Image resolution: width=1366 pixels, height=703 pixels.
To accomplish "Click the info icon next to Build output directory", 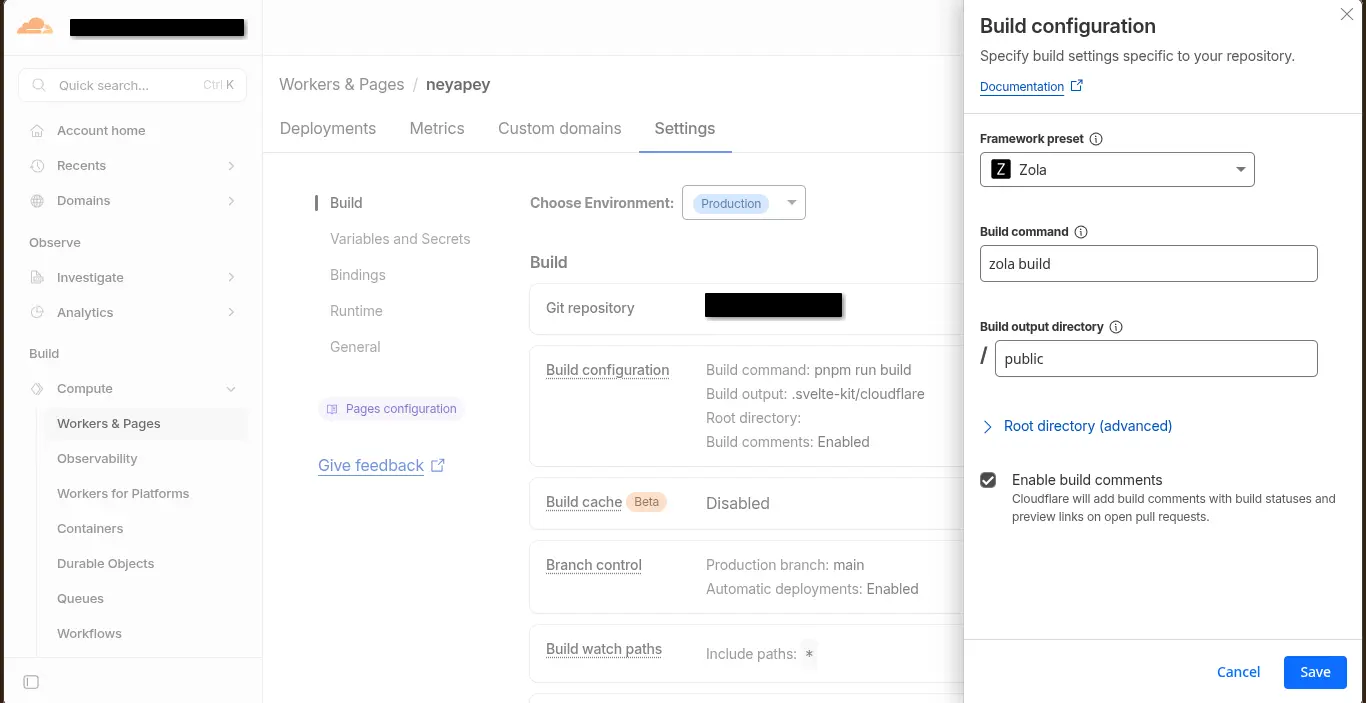I will pos(1117,327).
